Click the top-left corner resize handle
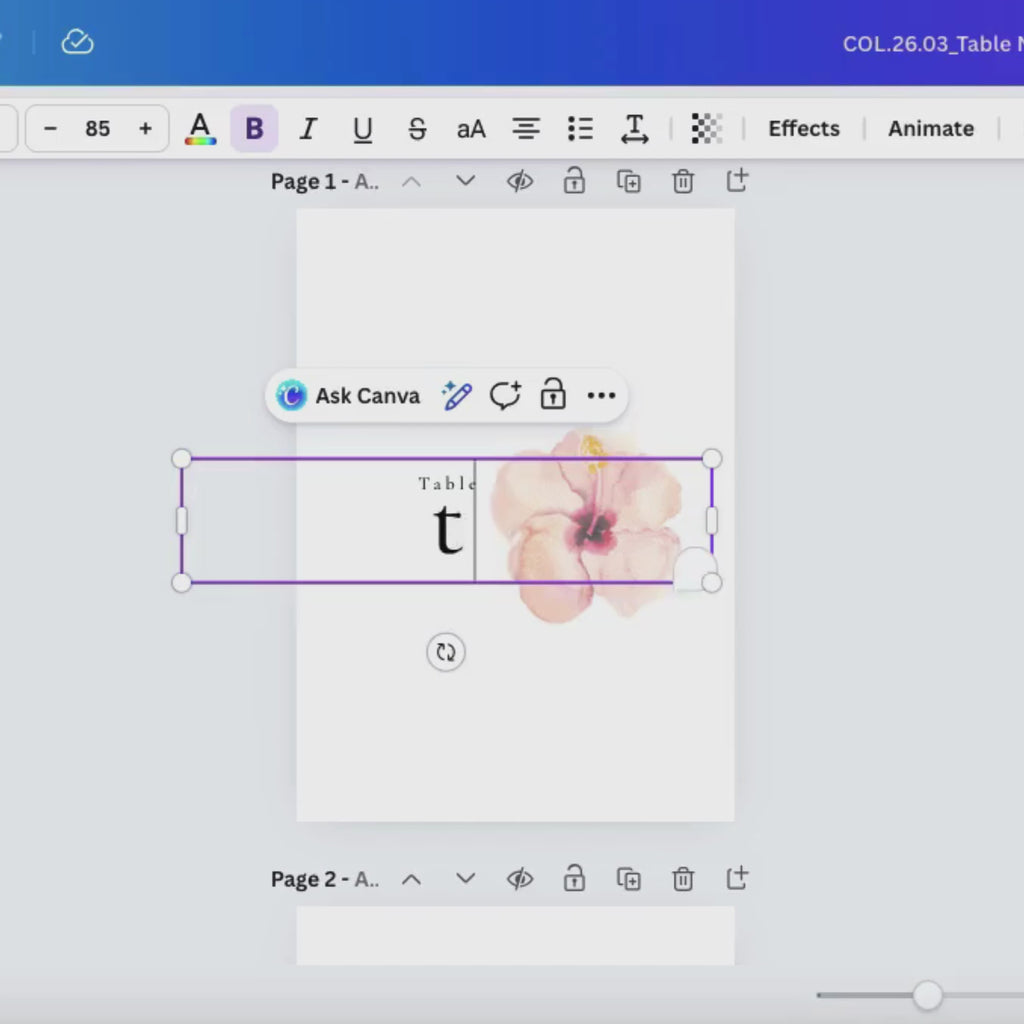The height and width of the screenshot is (1024, 1024). coord(182,458)
